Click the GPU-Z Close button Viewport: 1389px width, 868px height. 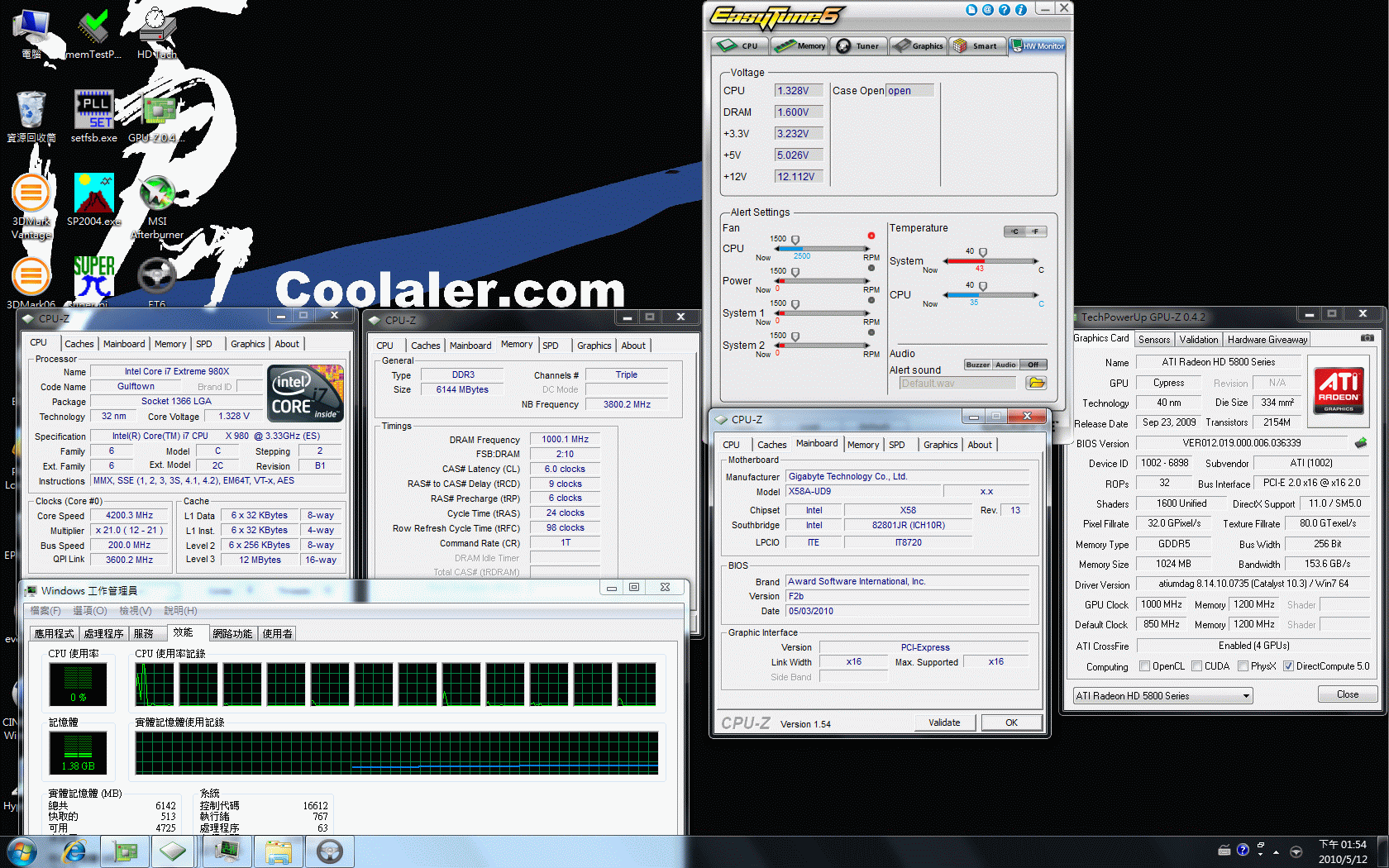(x=1348, y=694)
